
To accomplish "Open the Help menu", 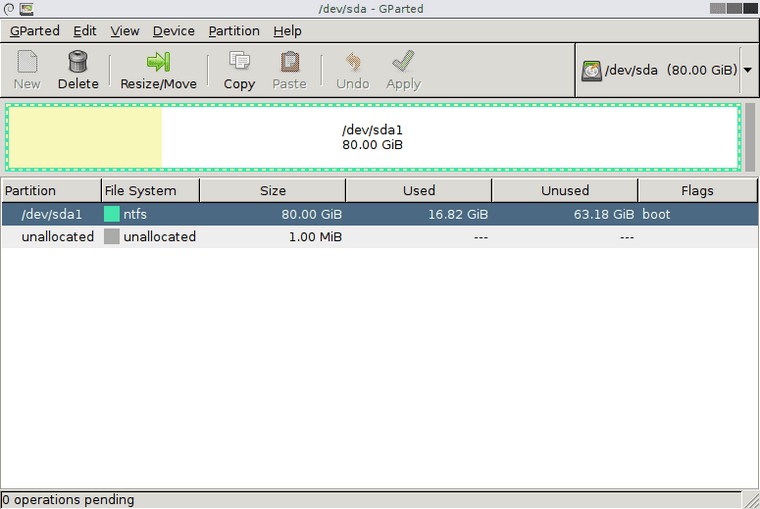I will (287, 31).
